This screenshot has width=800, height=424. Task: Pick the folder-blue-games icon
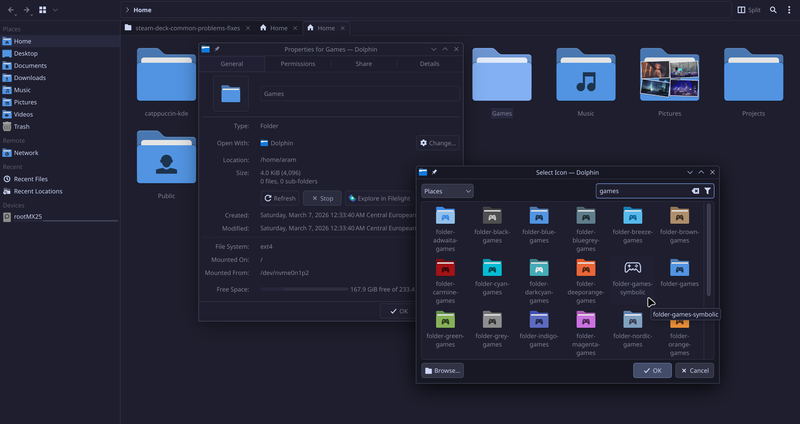coord(539,216)
